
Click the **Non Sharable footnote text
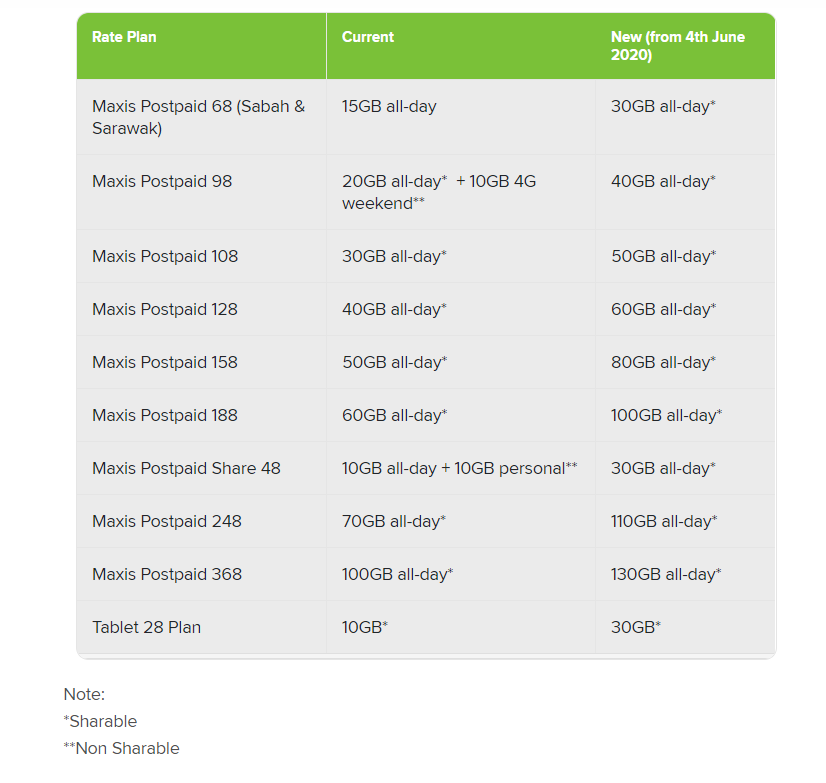tap(121, 748)
